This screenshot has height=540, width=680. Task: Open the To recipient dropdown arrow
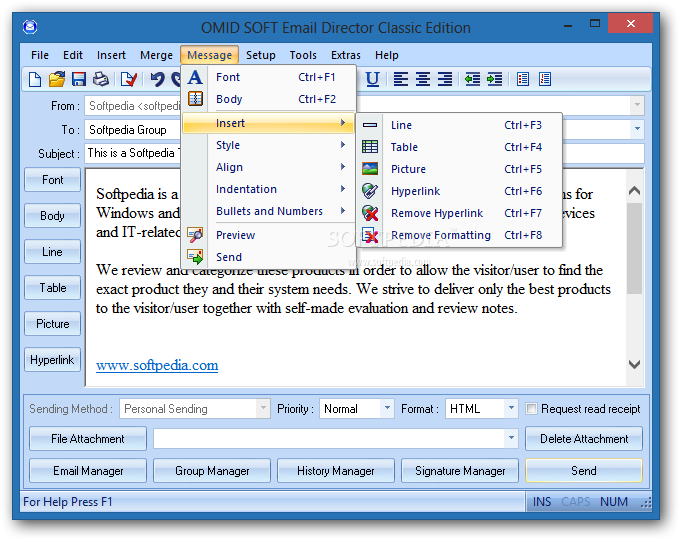click(637, 129)
